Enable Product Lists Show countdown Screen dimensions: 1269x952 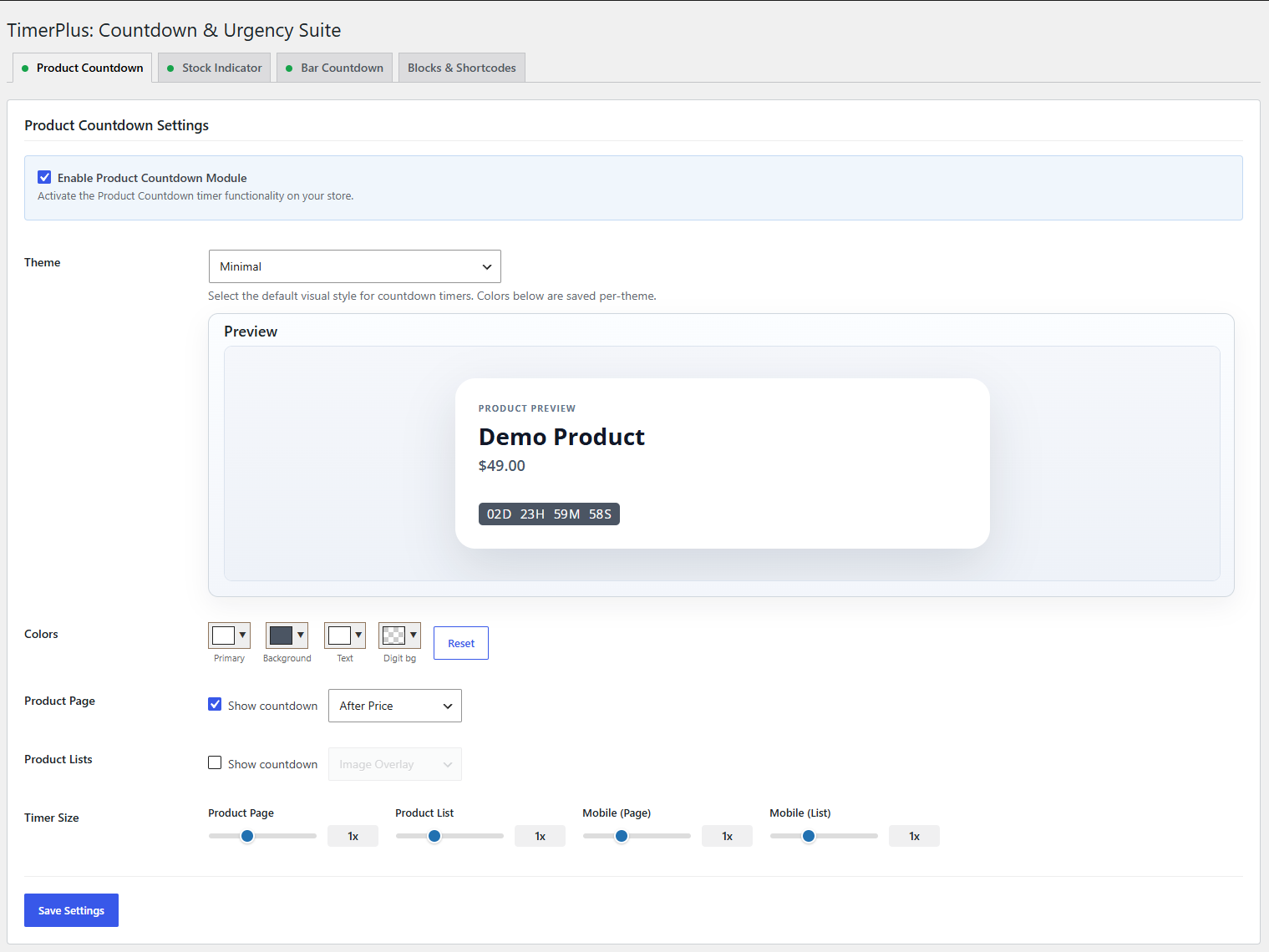click(x=215, y=762)
